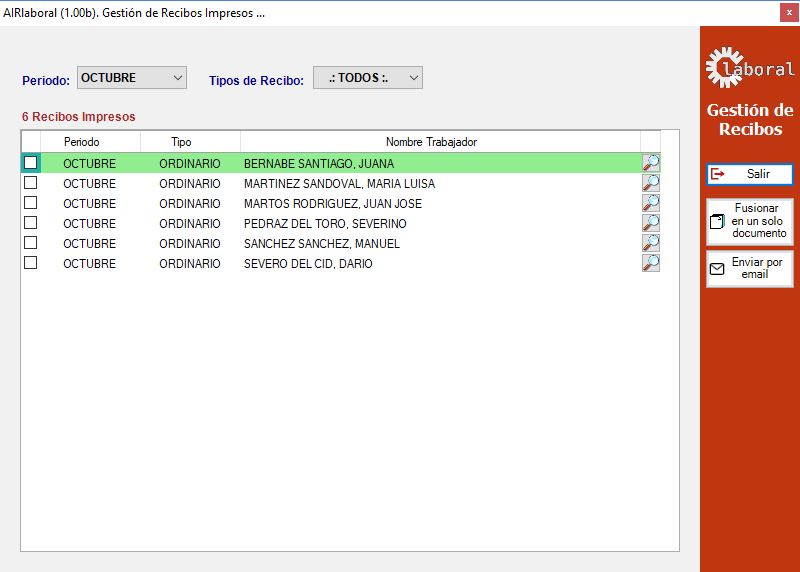Click the Tipo column header
The width and height of the screenshot is (800, 572).
(181, 142)
